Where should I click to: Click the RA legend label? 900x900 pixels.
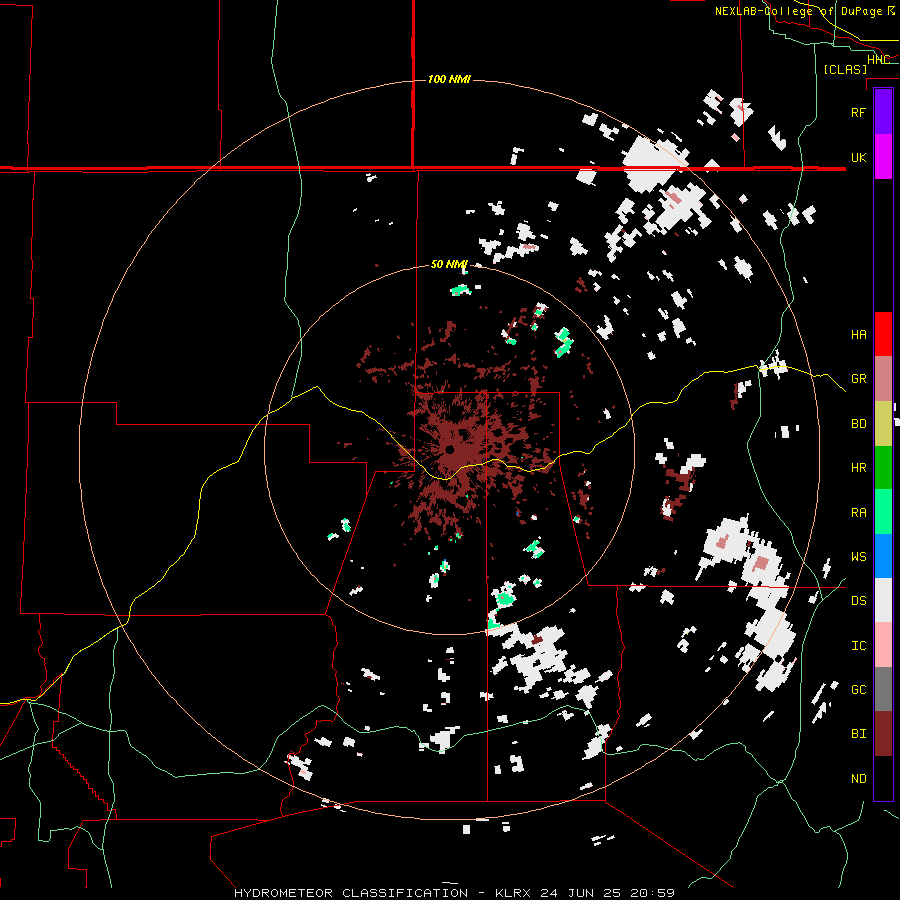(858, 513)
